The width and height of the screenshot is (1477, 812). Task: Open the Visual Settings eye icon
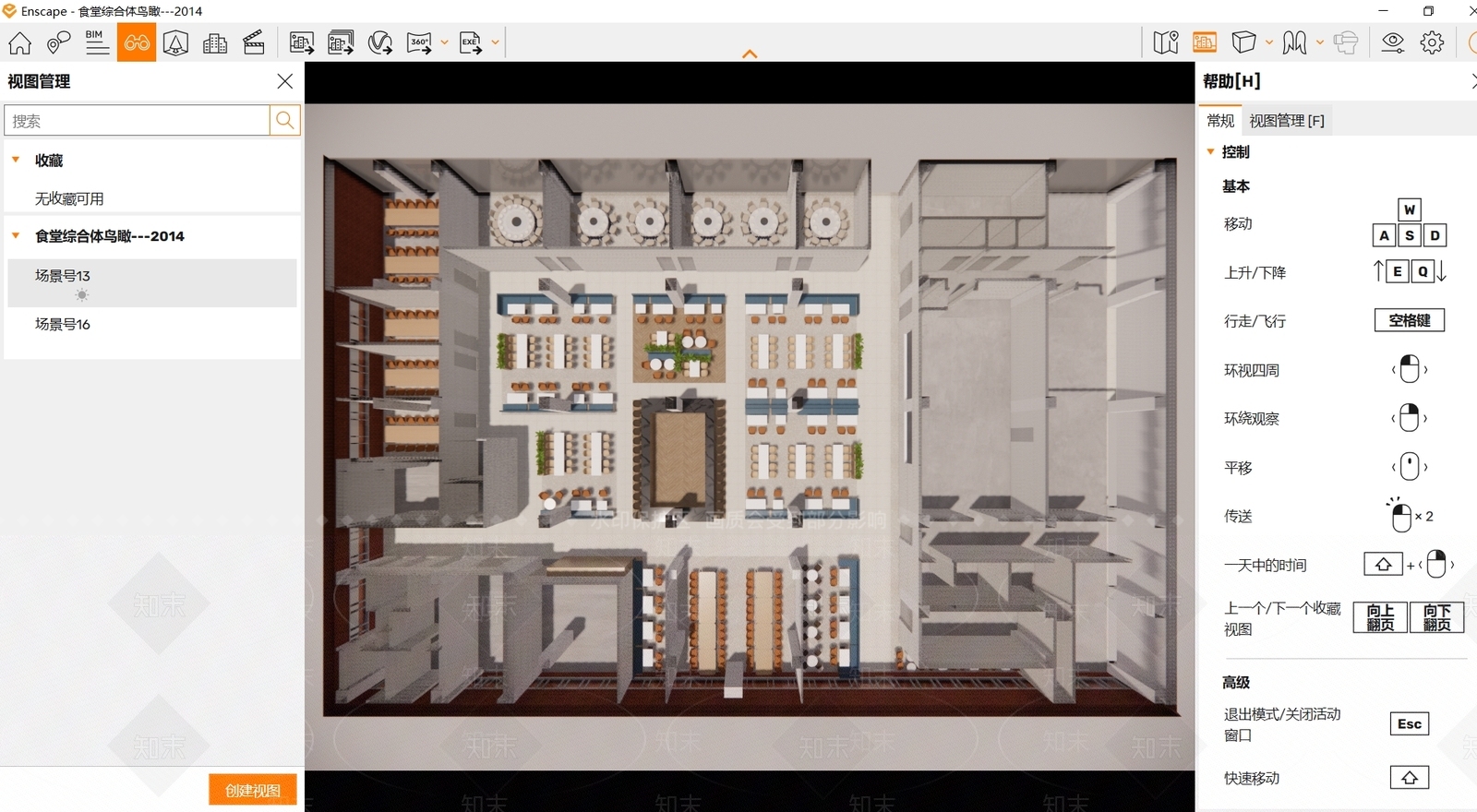(x=1393, y=42)
